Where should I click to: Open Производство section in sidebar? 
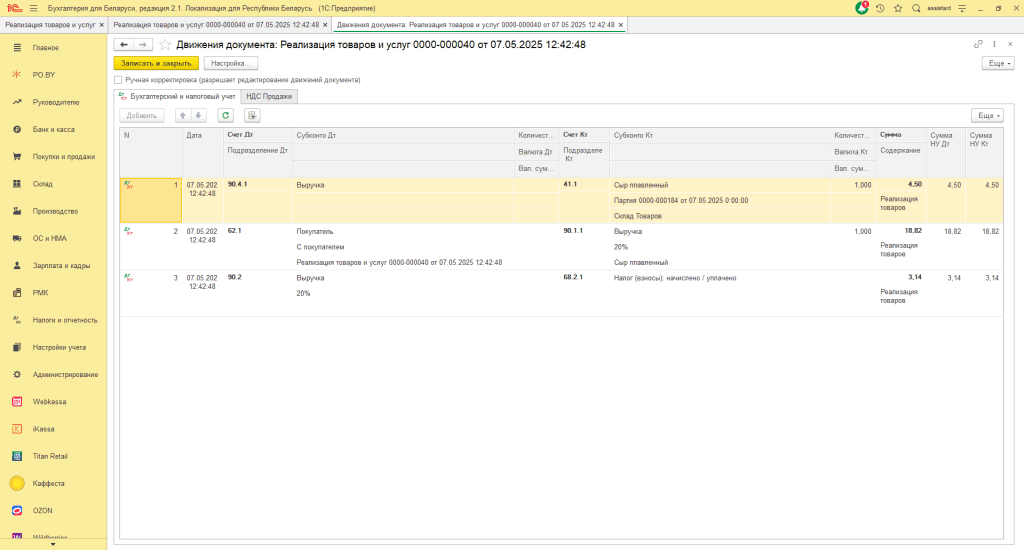pos(54,211)
